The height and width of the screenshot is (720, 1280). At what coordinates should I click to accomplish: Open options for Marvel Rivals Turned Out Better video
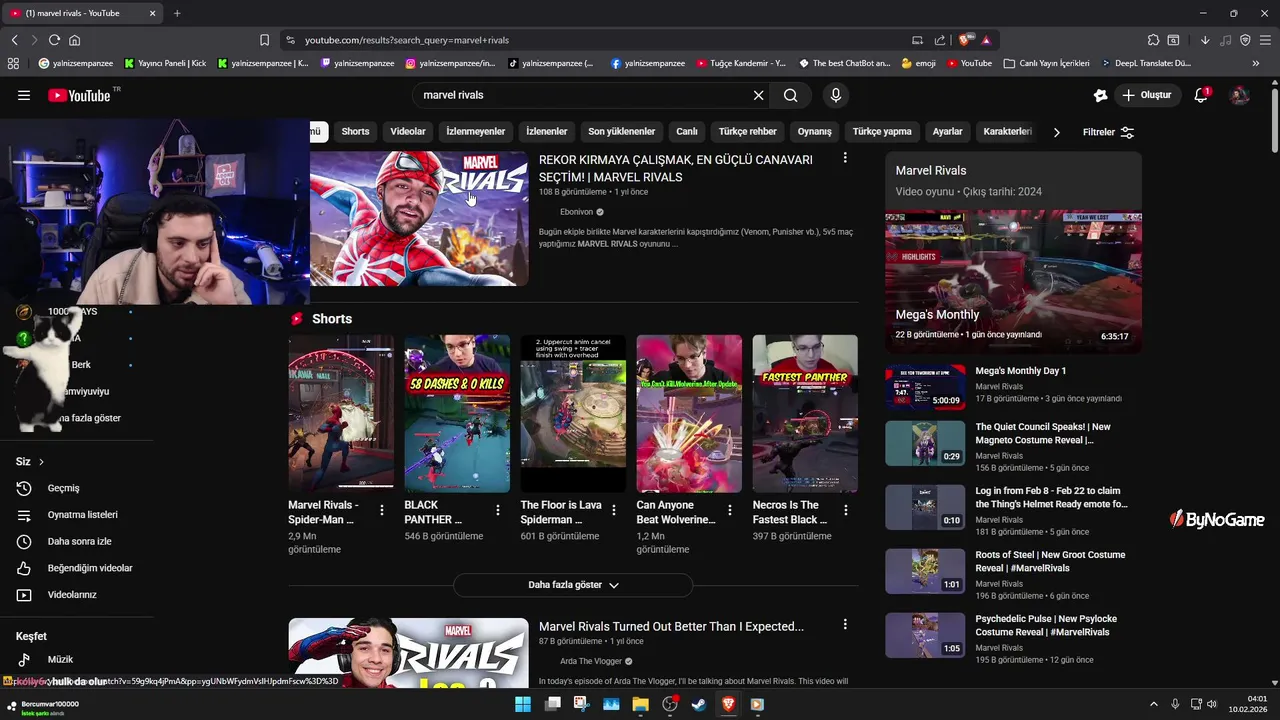coord(845,624)
